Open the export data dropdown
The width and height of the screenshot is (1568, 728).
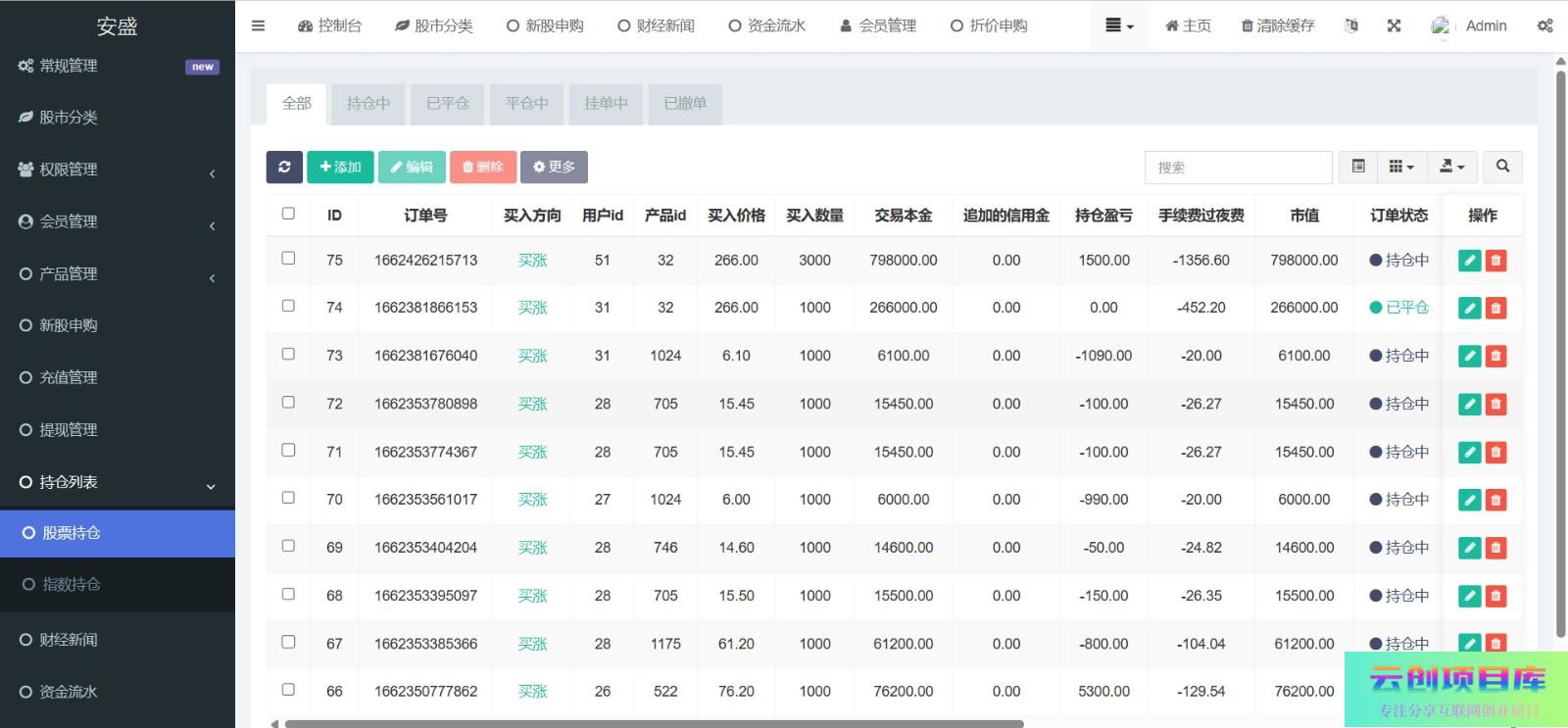(x=1451, y=168)
